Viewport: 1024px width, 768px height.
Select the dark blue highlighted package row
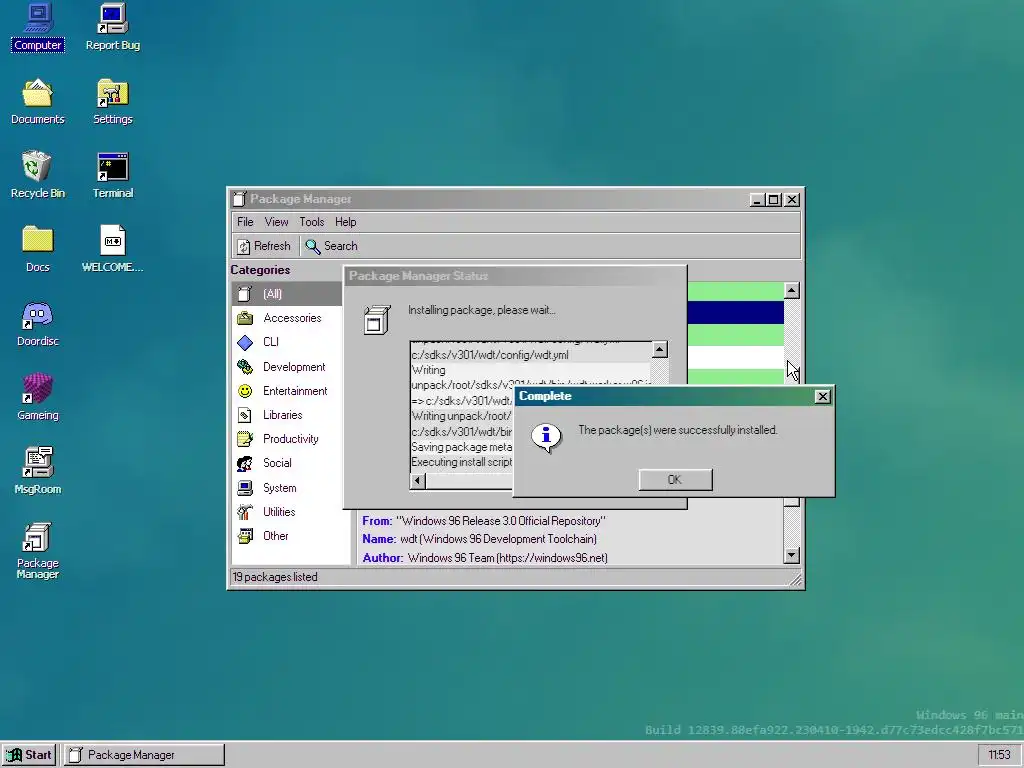pos(735,313)
